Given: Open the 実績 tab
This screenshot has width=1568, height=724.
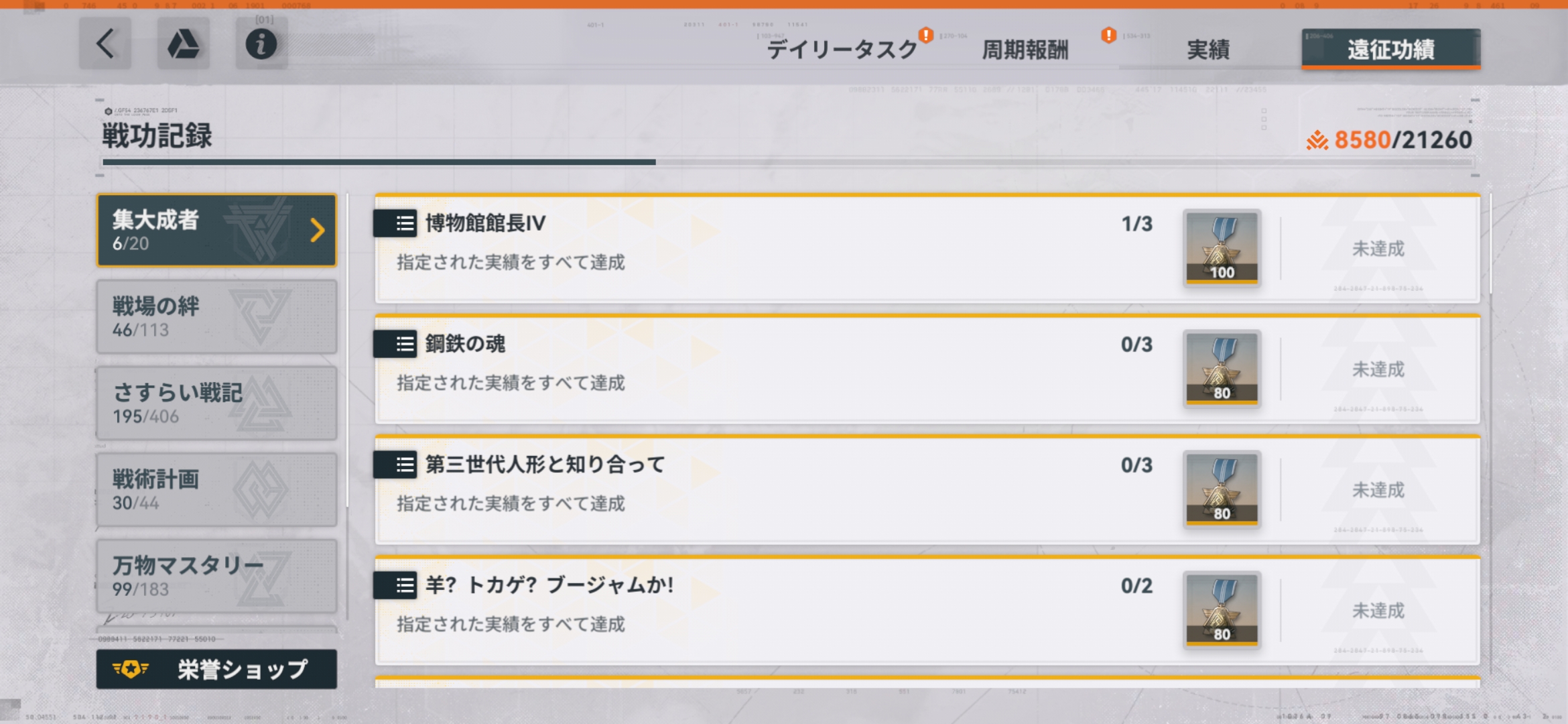Looking at the screenshot, I should [x=1207, y=49].
